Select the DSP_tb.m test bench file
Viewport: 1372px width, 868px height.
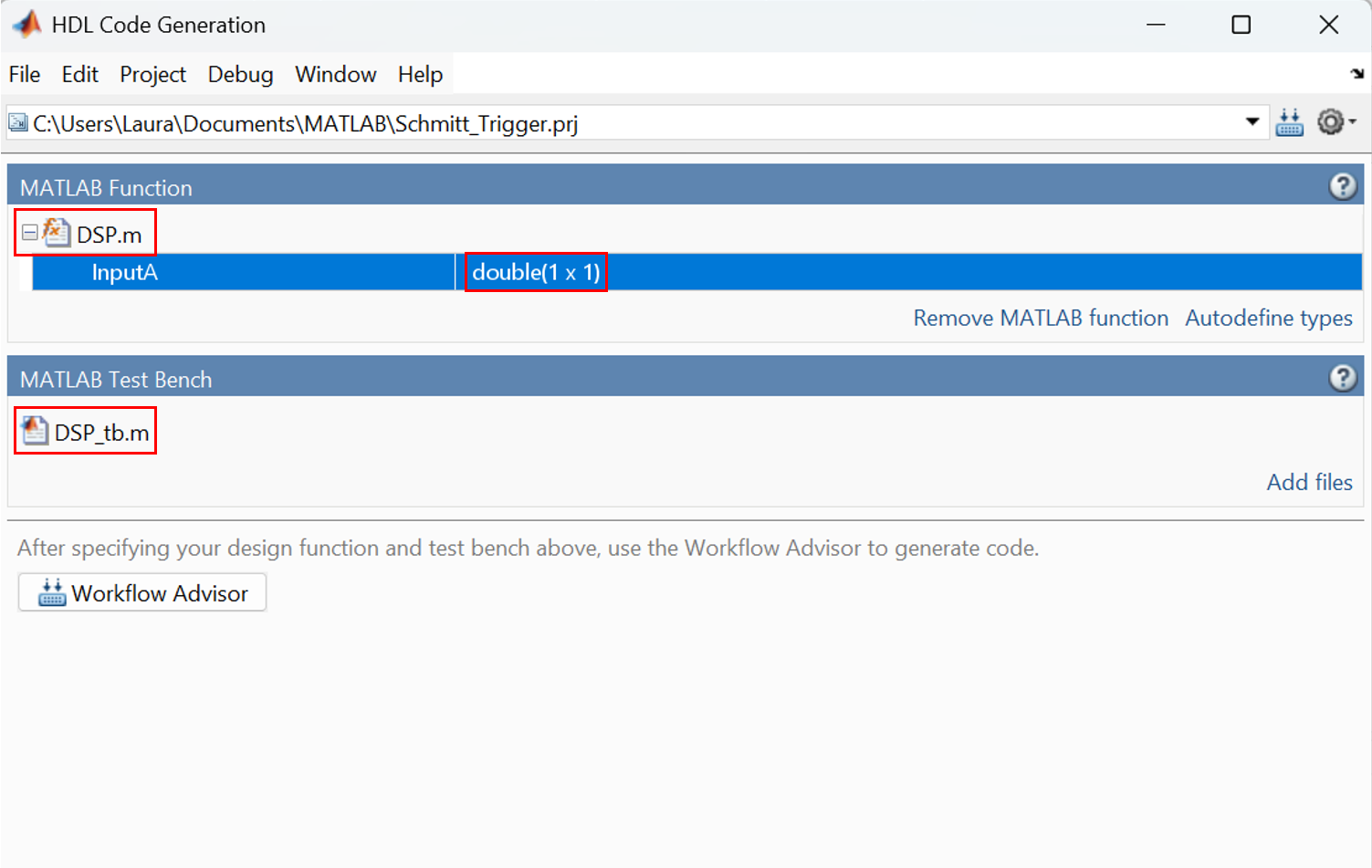pyautogui.click(x=101, y=432)
